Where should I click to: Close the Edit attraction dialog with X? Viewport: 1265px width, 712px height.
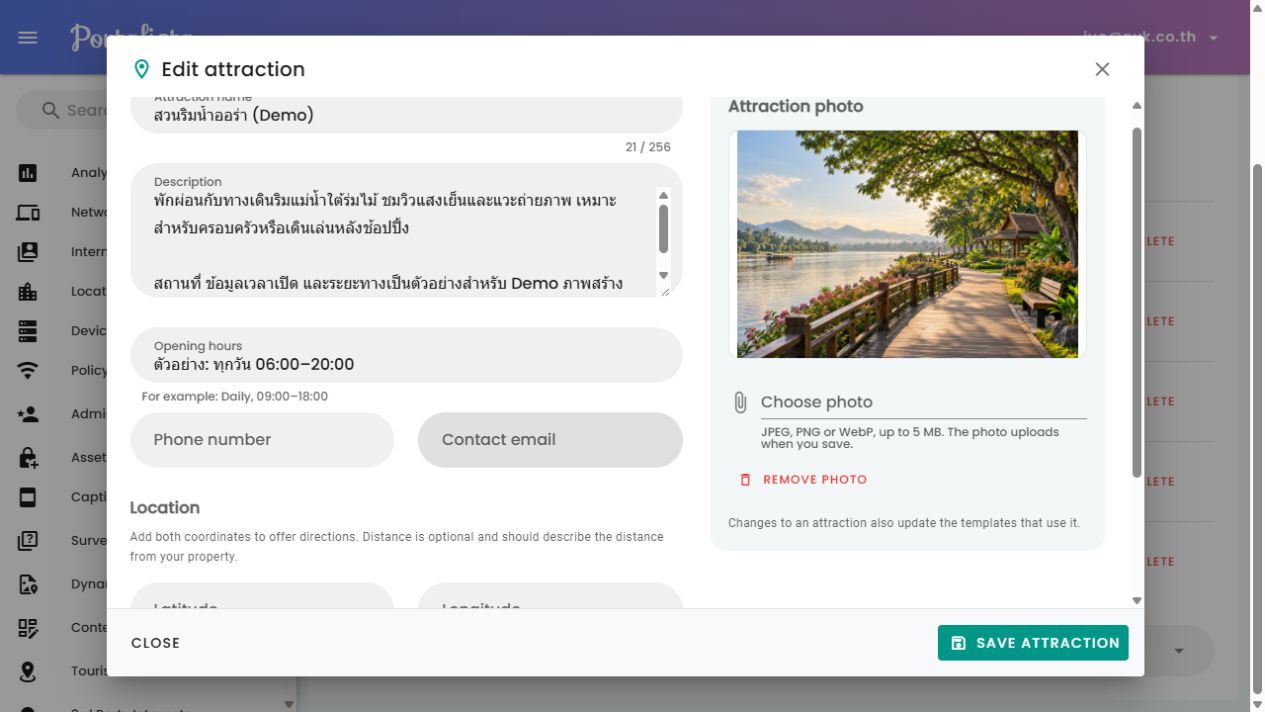point(1102,69)
